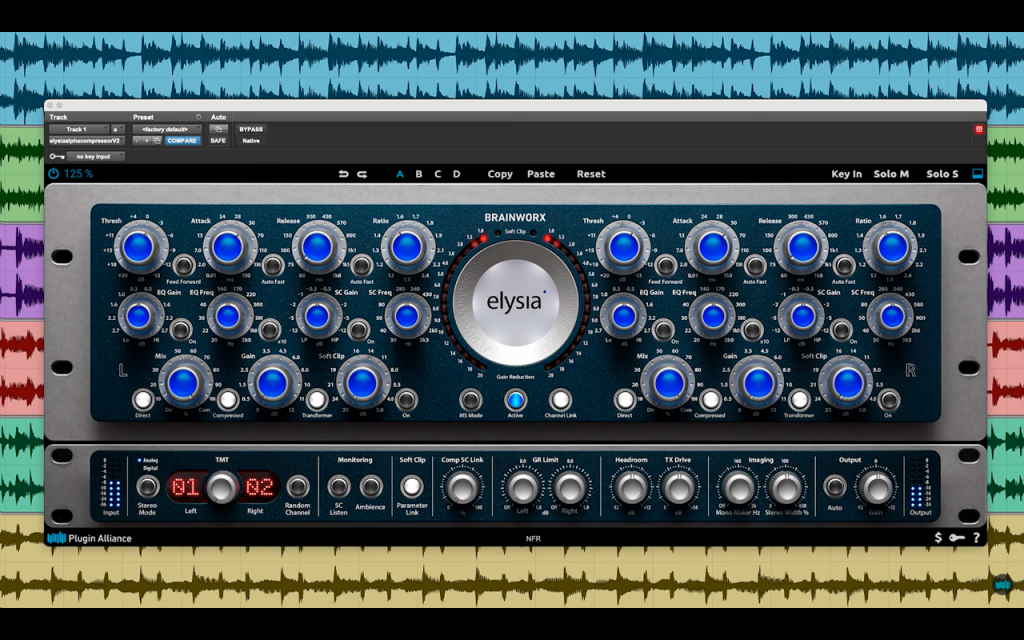Click the TMT Right channel 02 display

[x=259, y=487]
